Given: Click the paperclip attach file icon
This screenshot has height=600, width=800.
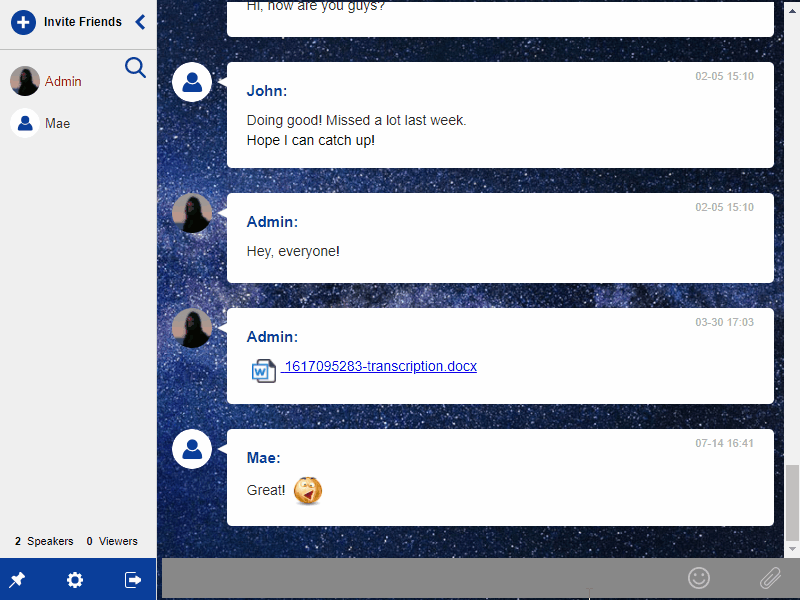Looking at the screenshot, I should point(769,577).
